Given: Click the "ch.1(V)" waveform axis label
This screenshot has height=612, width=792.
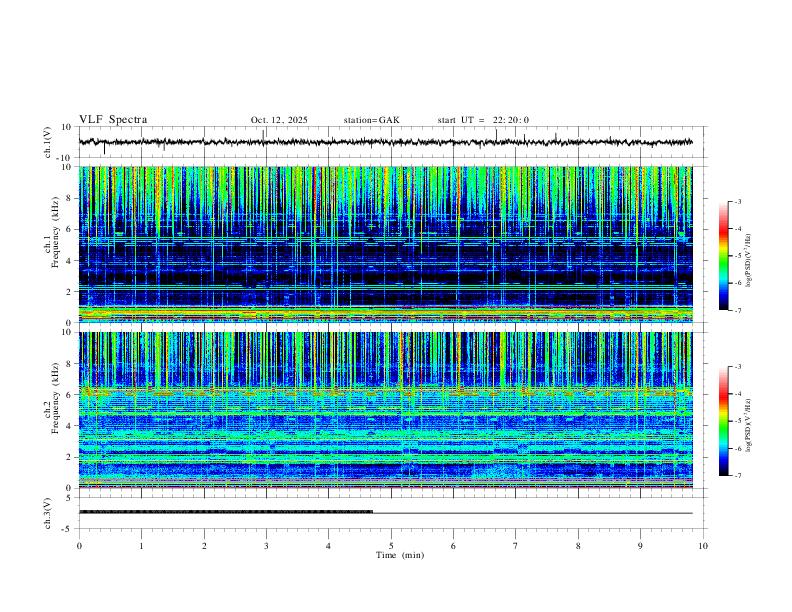Looking at the screenshot, I should pyautogui.click(x=47, y=142).
